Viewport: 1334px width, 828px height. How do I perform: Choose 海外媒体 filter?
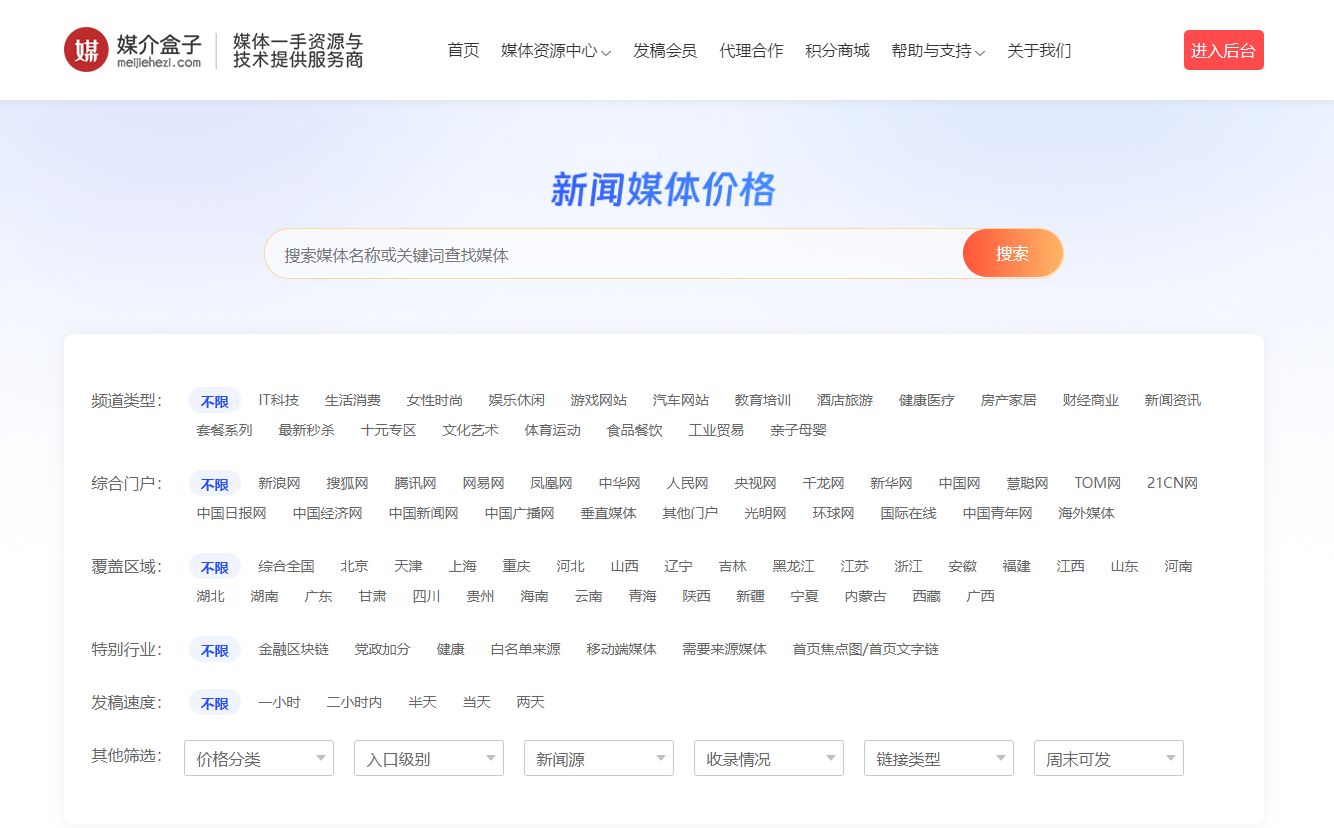(1086, 513)
